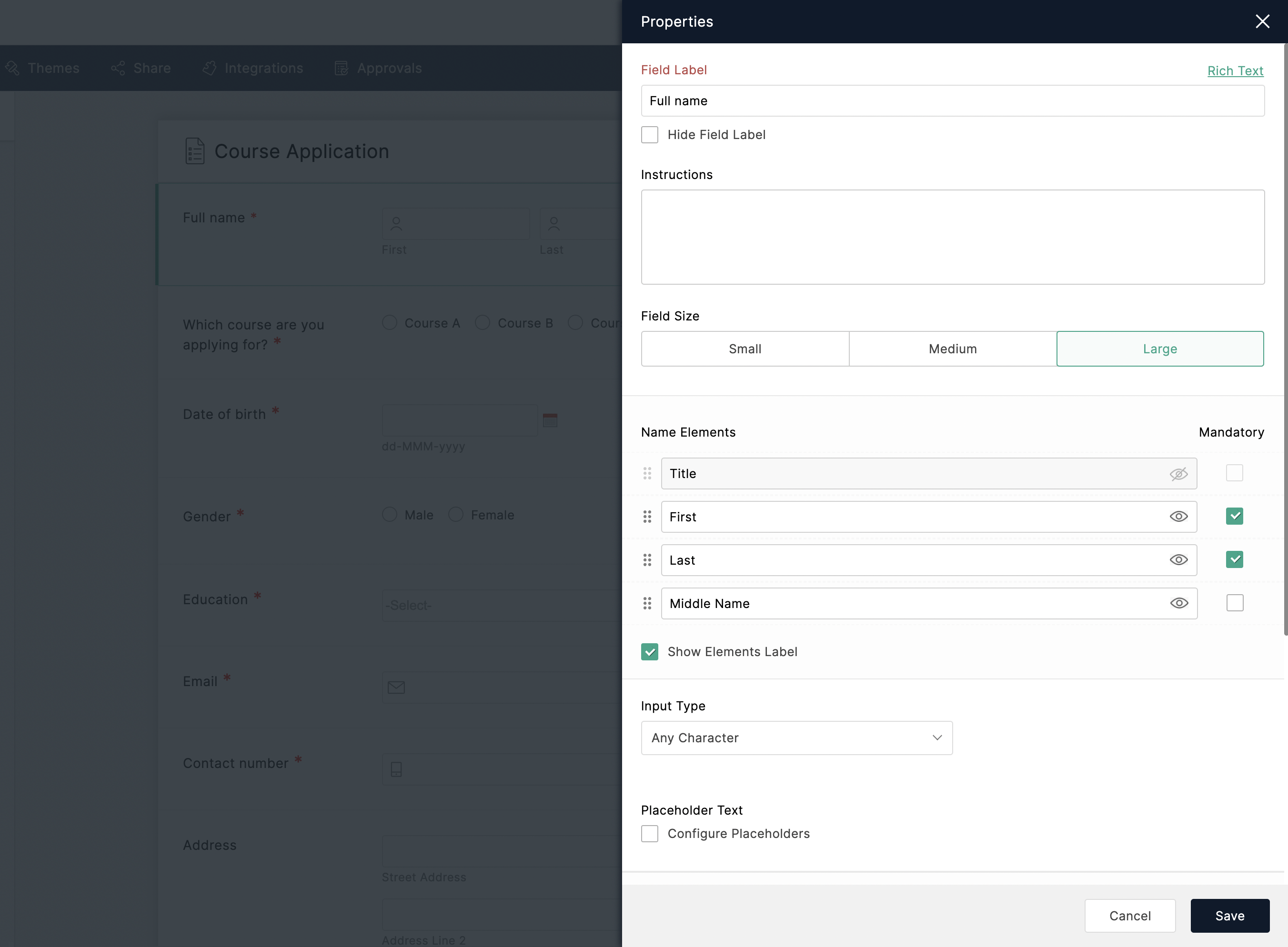The height and width of the screenshot is (947, 1288).
Task: Click drag handle icon for Last field
Action: (x=648, y=558)
